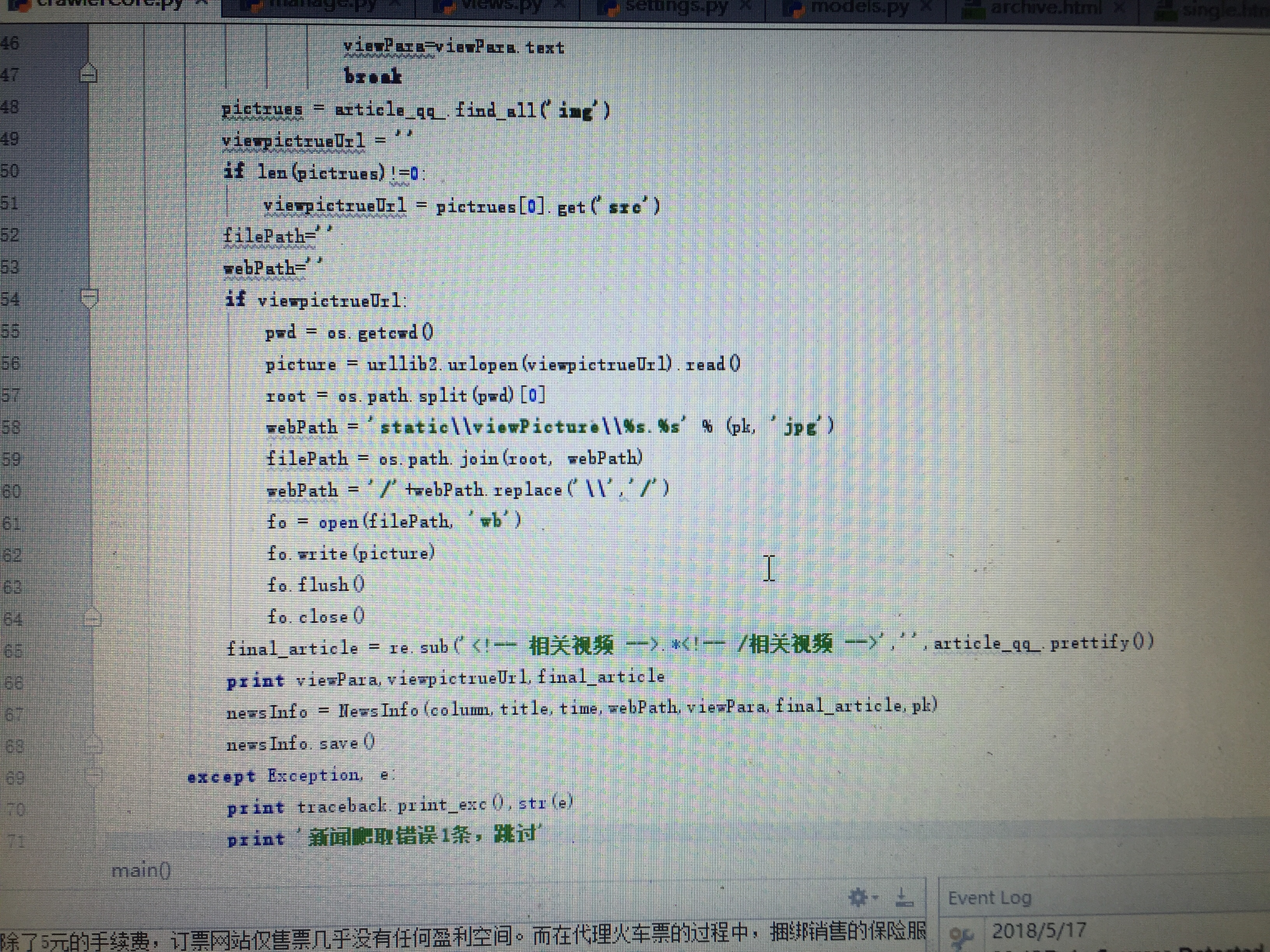Viewport: 1270px width, 952px height.
Task: Expand the dropdown arrow next to gear icon
Action: pyautogui.click(x=875, y=897)
